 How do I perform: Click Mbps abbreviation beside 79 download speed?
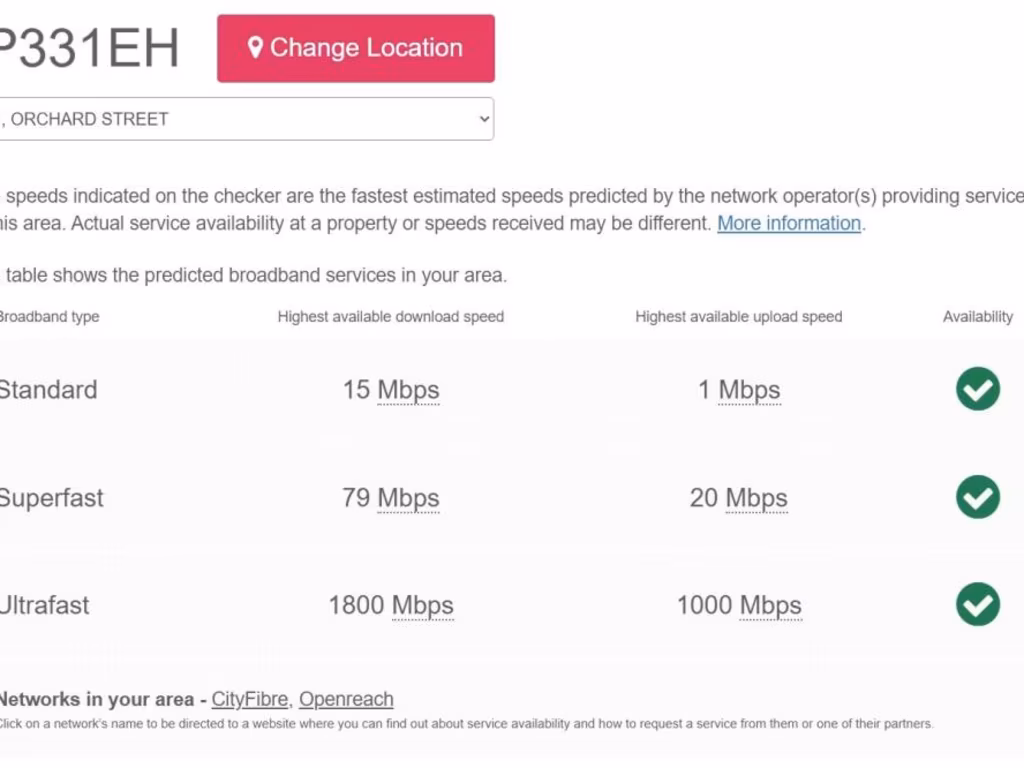pyautogui.click(x=408, y=498)
